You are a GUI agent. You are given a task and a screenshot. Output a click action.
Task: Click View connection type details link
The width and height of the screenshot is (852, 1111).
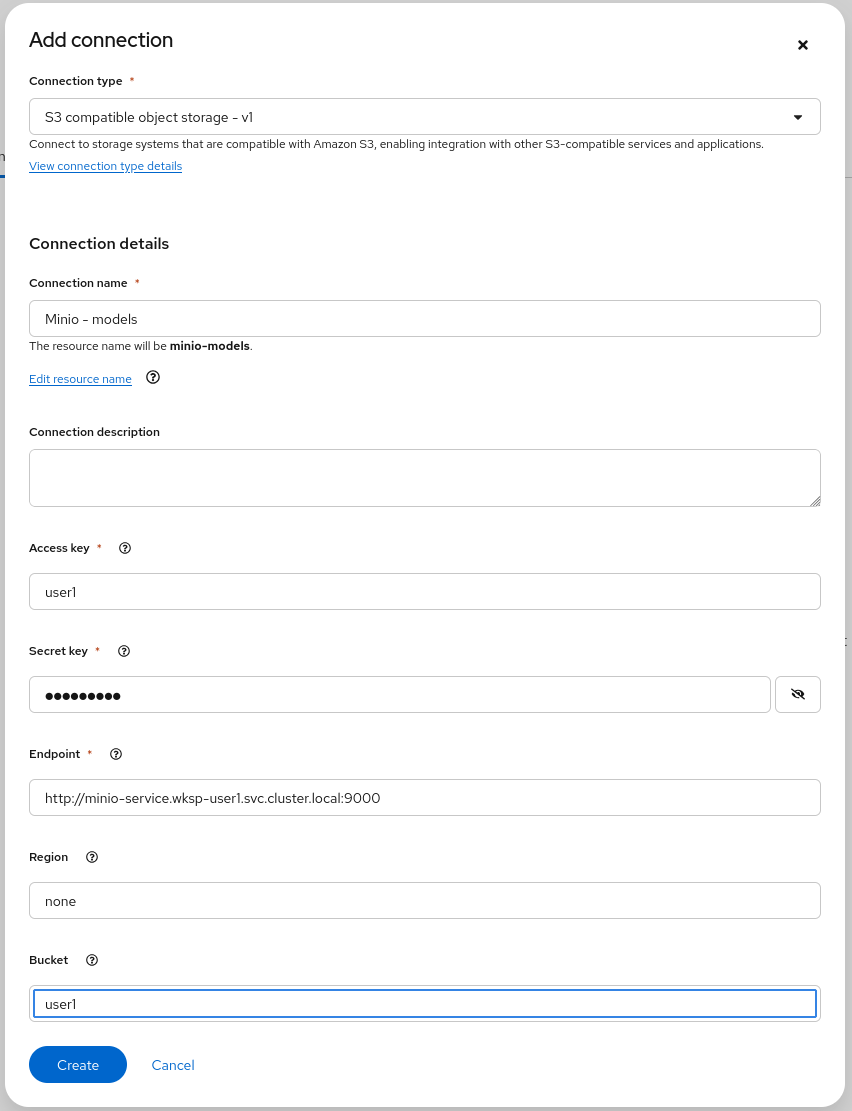(x=106, y=166)
